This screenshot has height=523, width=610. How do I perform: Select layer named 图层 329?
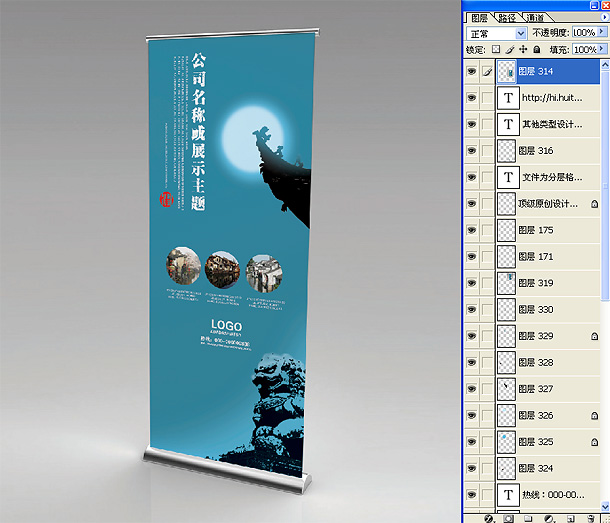[x=536, y=336]
